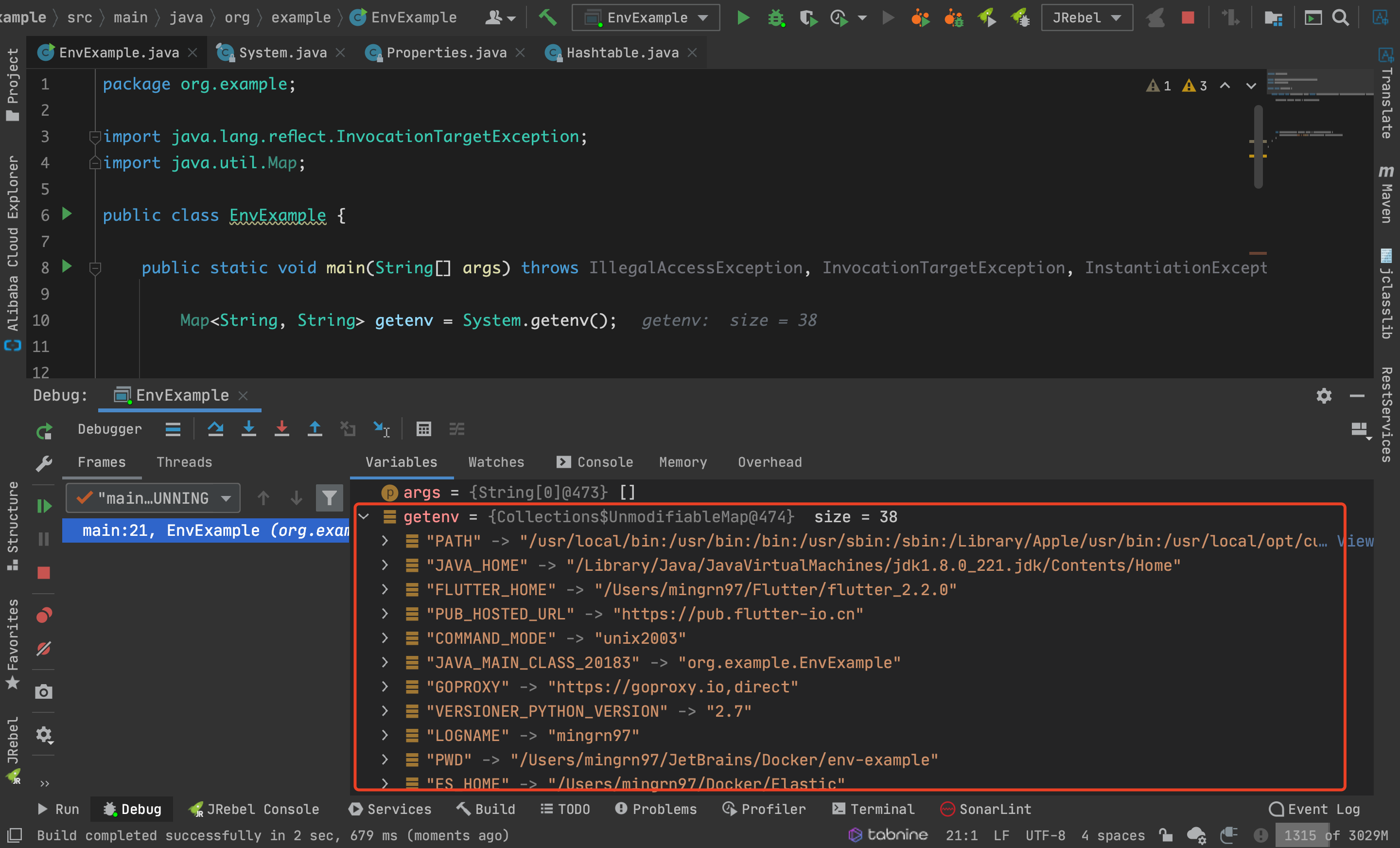Open the Evaluate Expression calculator icon
The height and width of the screenshot is (848, 1400).
(423, 429)
